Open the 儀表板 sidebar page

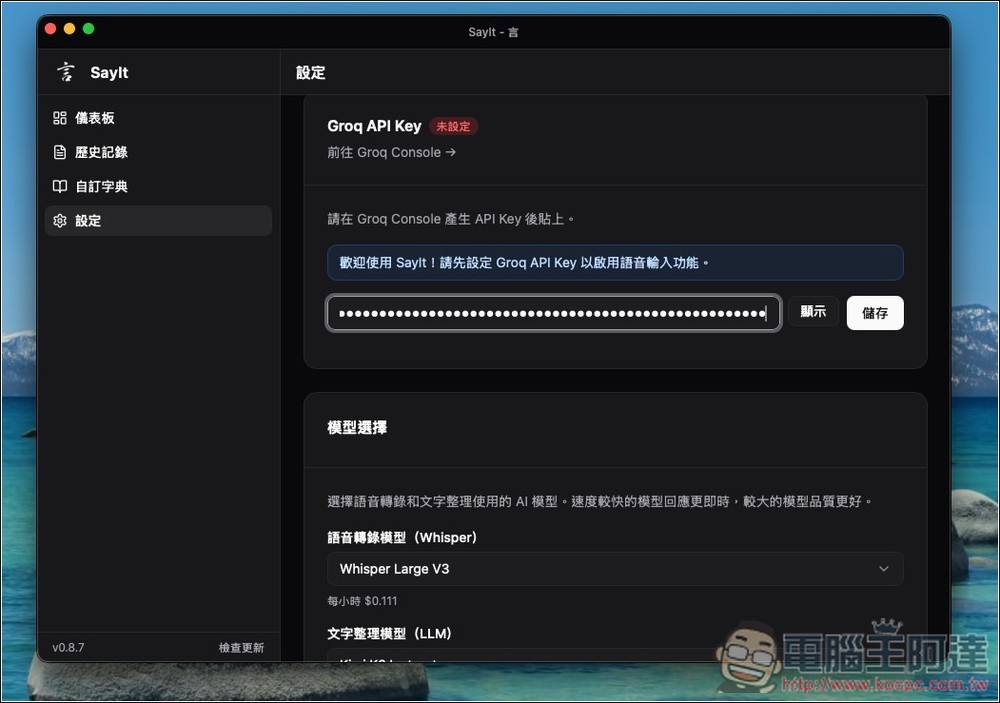point(158,118)
